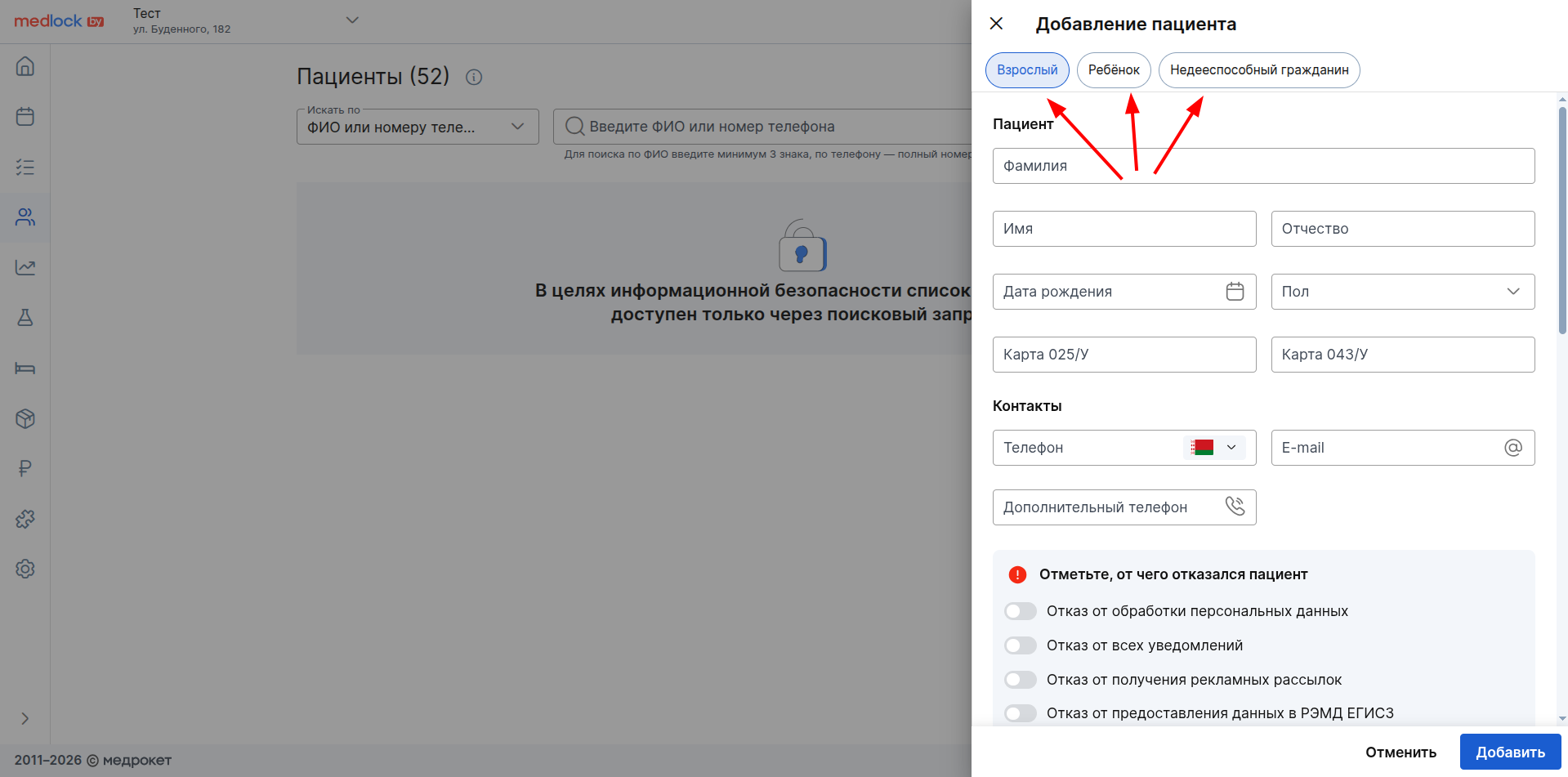This screenshot has width=1568, height=777.
Task: Click the ruble finance icon in sidebar
Action: 25,468
